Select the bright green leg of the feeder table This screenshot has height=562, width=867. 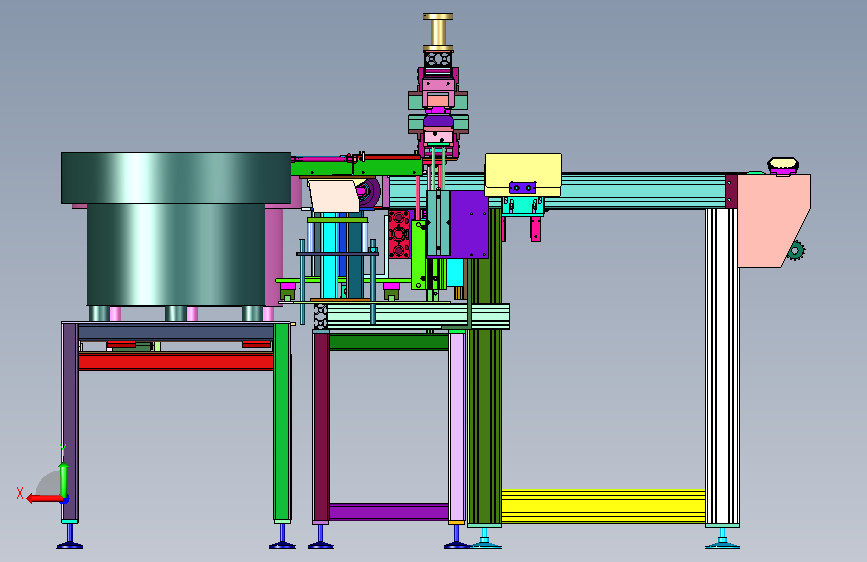click(282, 422)
